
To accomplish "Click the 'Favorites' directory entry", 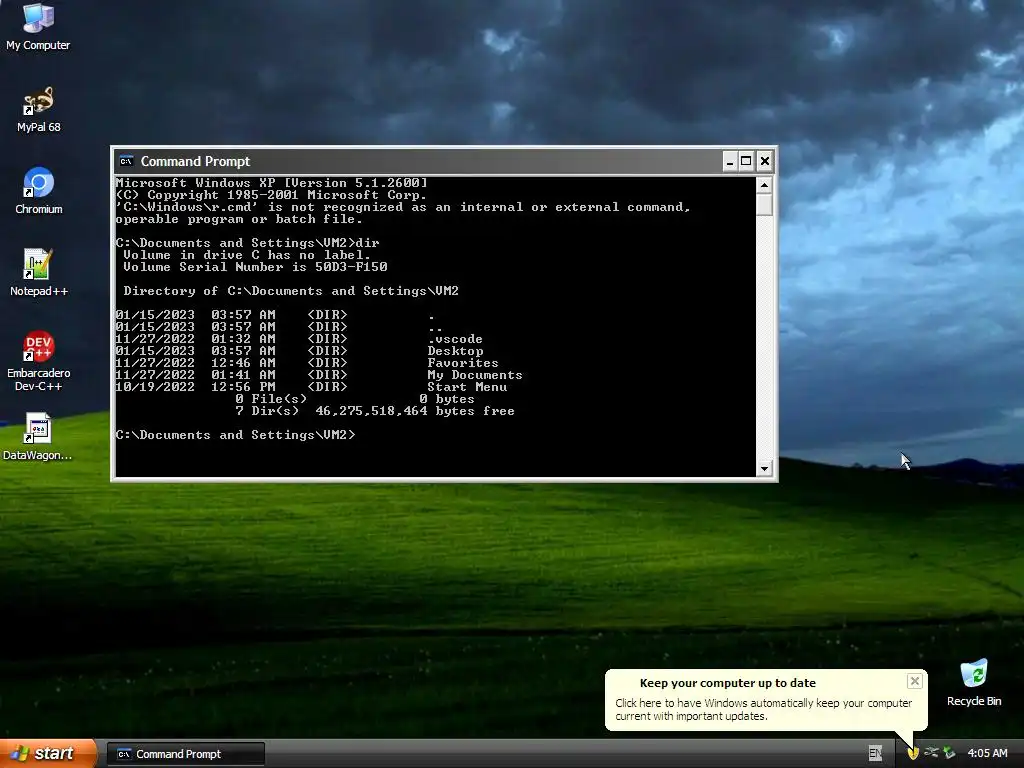I will pyautogui.click(x=462, y=363).
